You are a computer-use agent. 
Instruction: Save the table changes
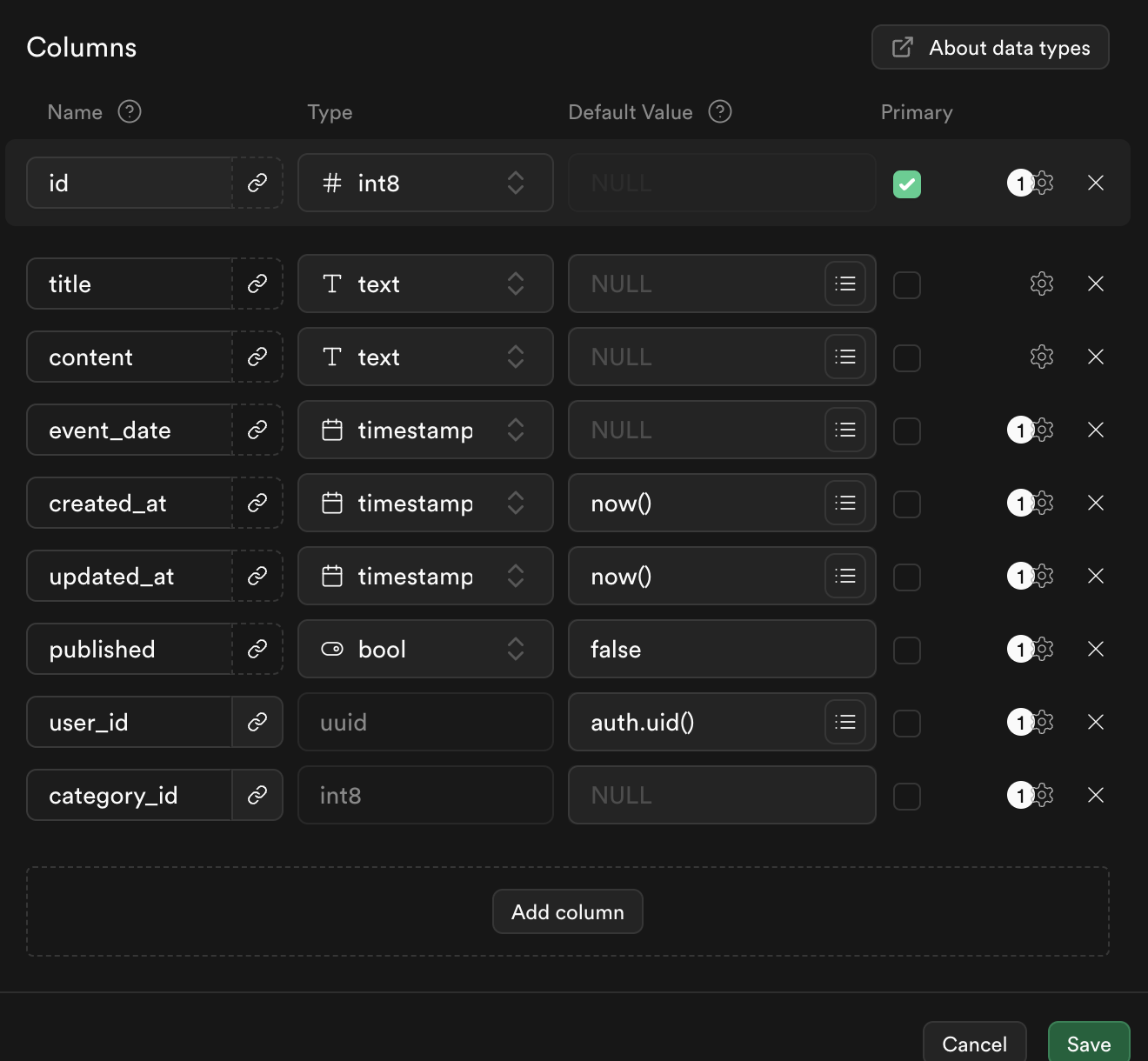tap(1089, 1044)
